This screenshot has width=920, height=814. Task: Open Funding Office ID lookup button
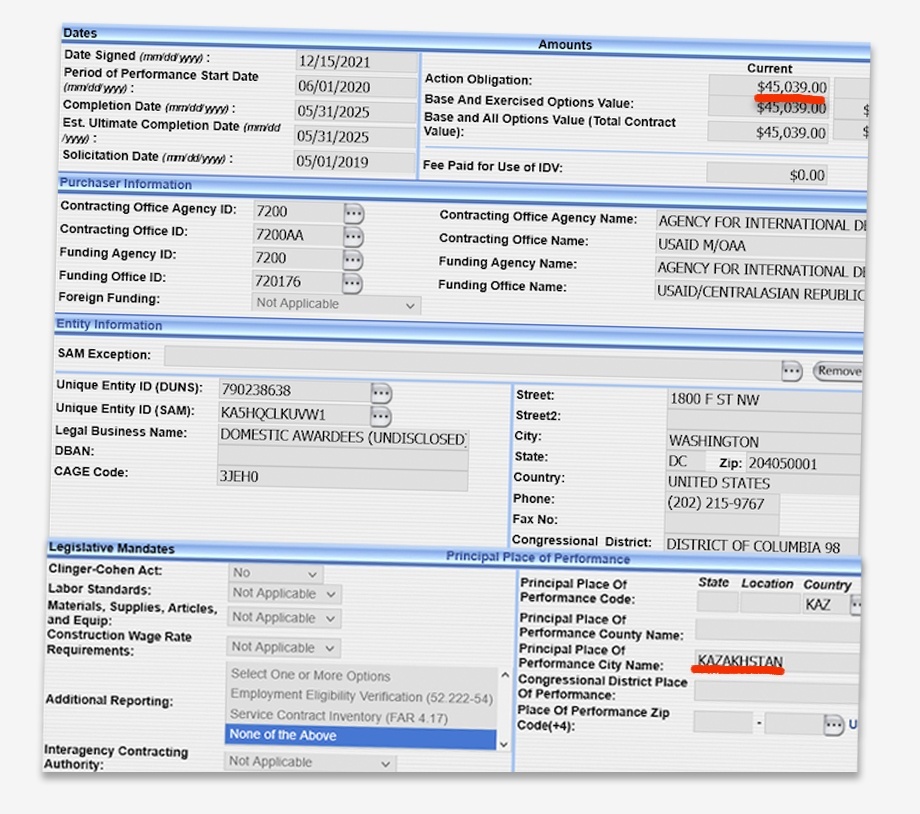click(354, 282)
